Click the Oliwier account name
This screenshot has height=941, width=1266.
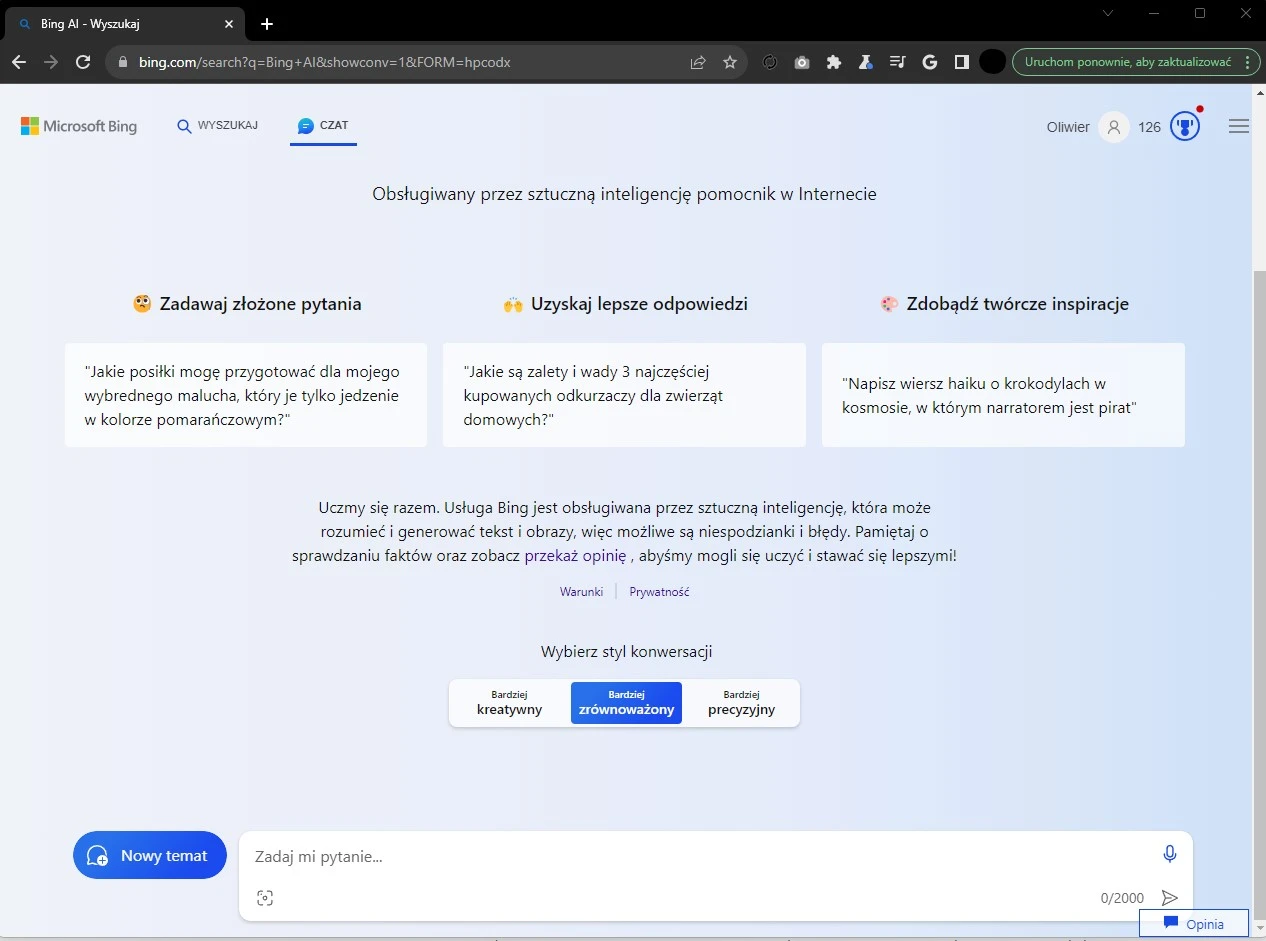tap(1068, 127)
